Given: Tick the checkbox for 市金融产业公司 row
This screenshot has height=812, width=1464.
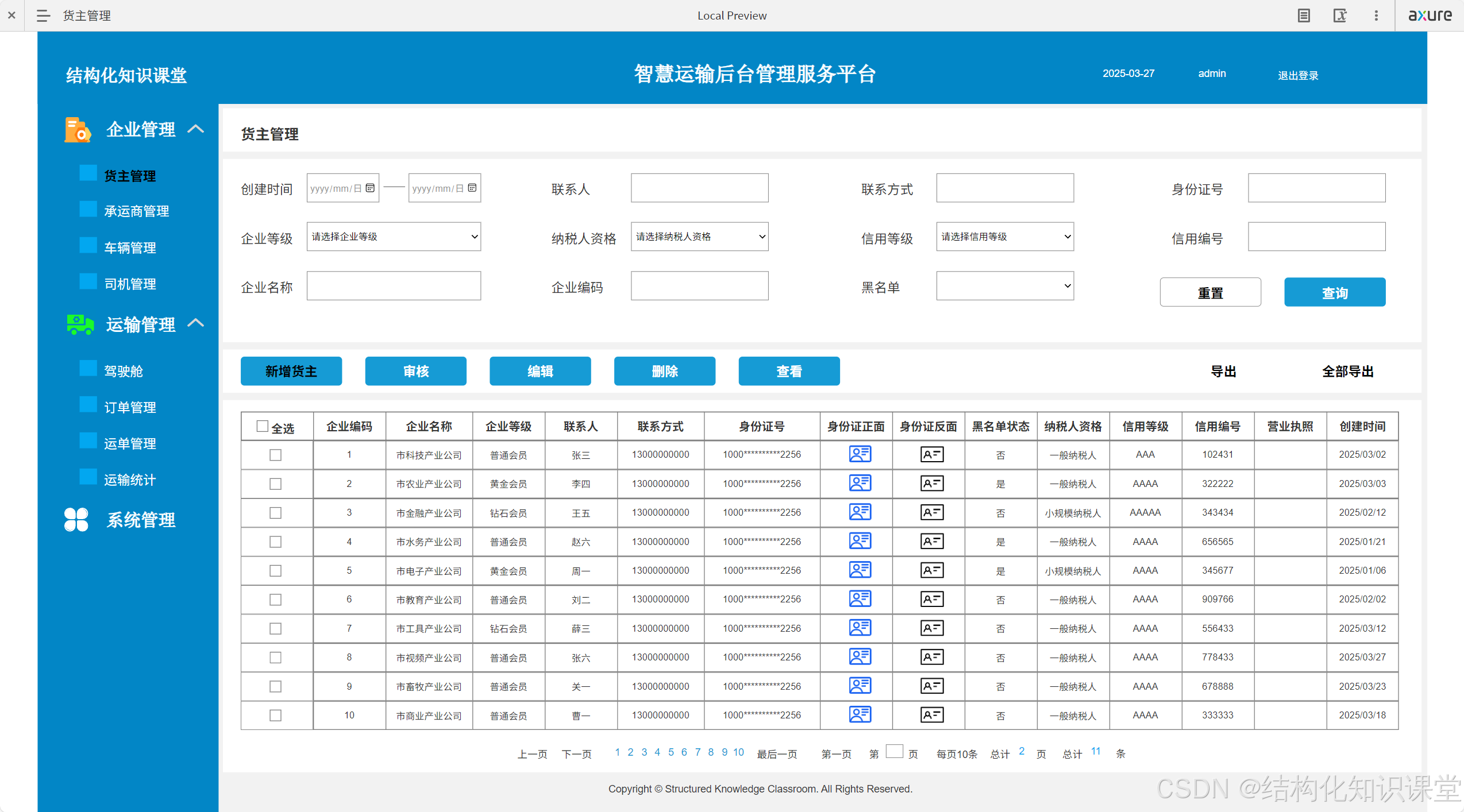Looking at the screenshot, I should 276,513.
